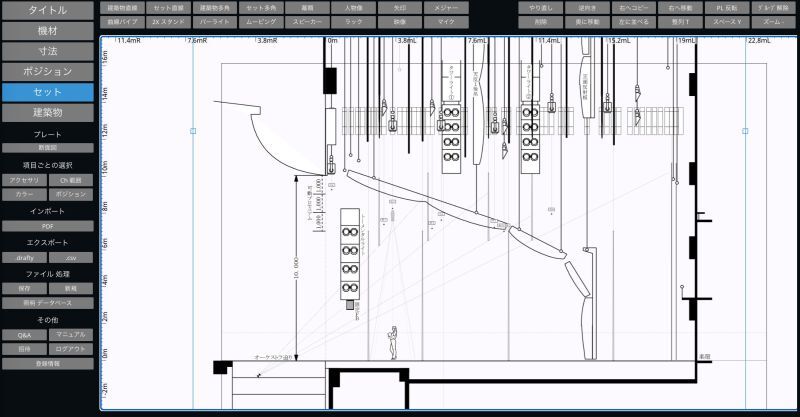
Task: Open the 建築物 tab
Action: point(48,112)
